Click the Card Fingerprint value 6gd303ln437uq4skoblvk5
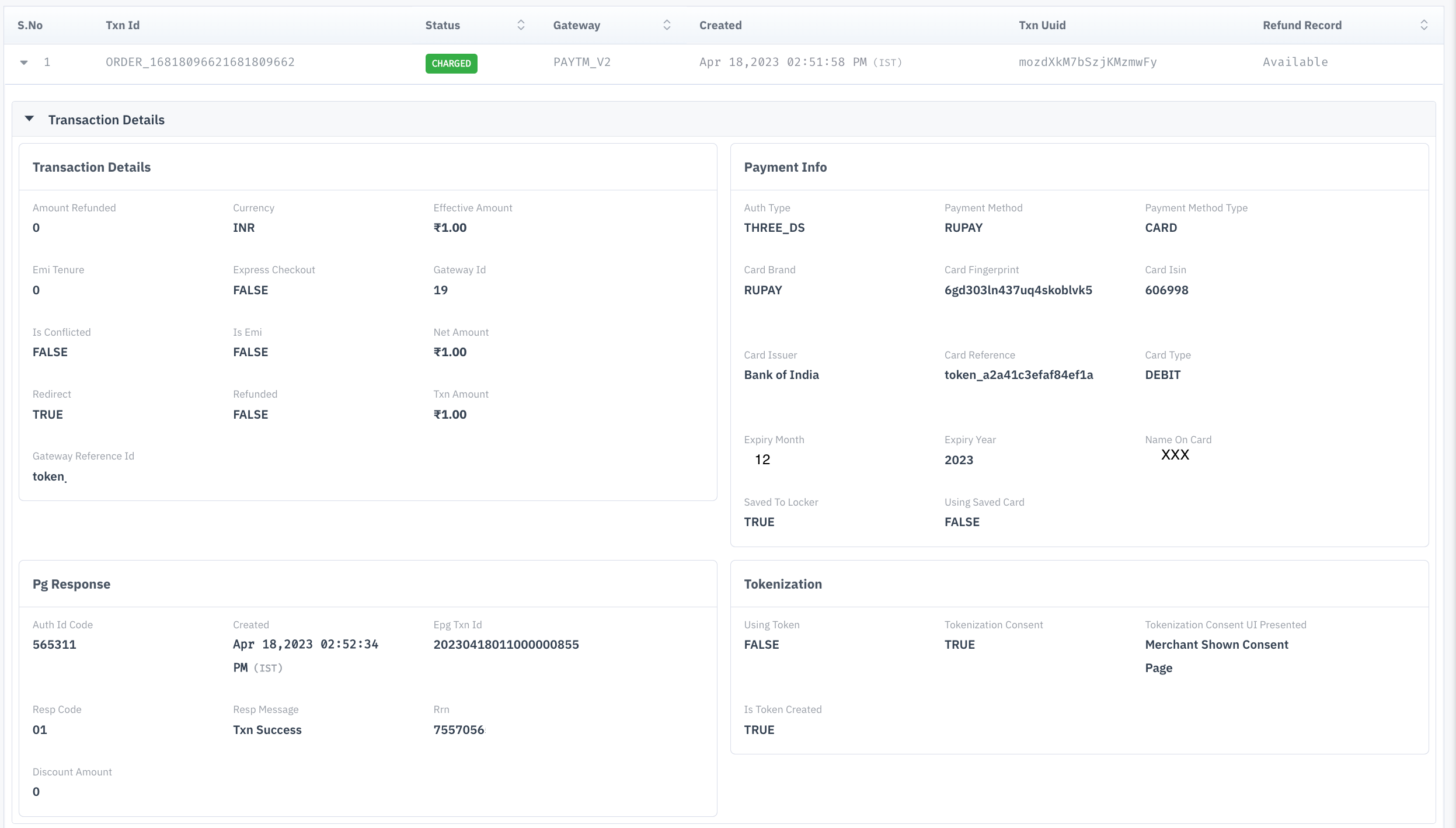 (1018, 290)
